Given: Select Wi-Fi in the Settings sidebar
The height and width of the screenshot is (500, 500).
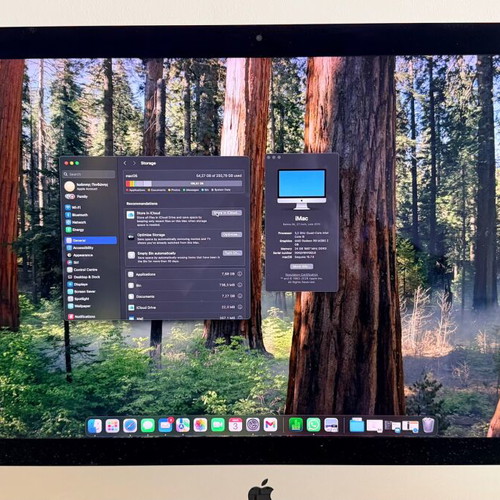Looking at the screenshot, I should 90,207.
